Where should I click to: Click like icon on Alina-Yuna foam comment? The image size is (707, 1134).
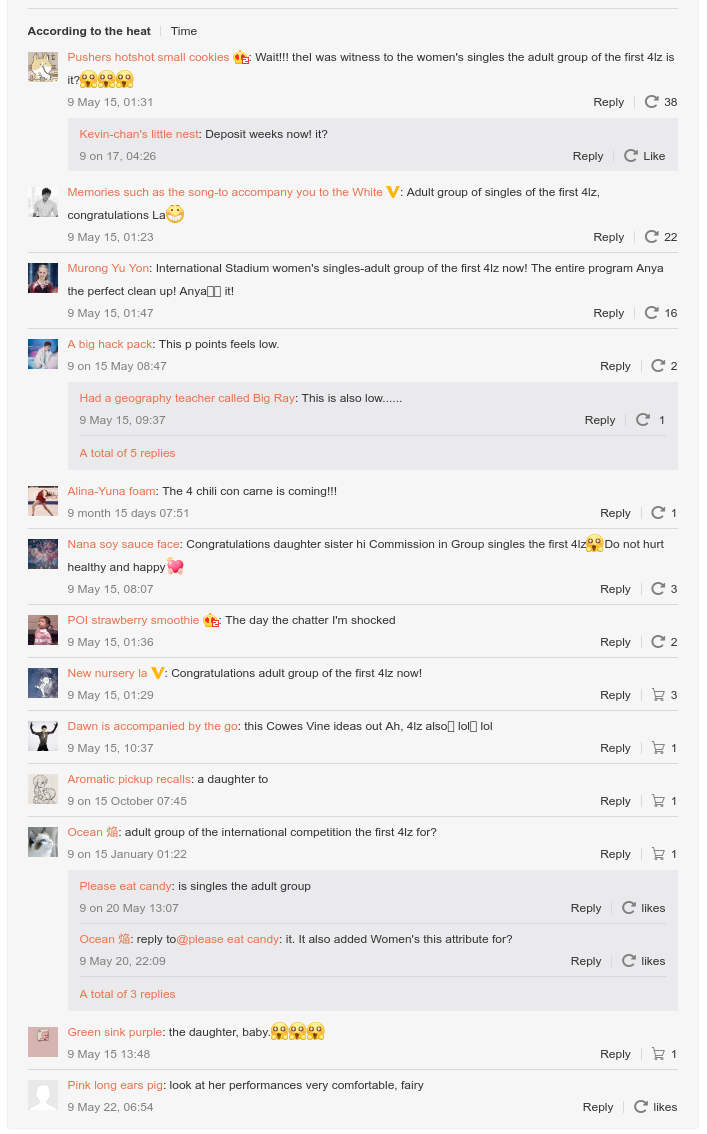point(658,513)
